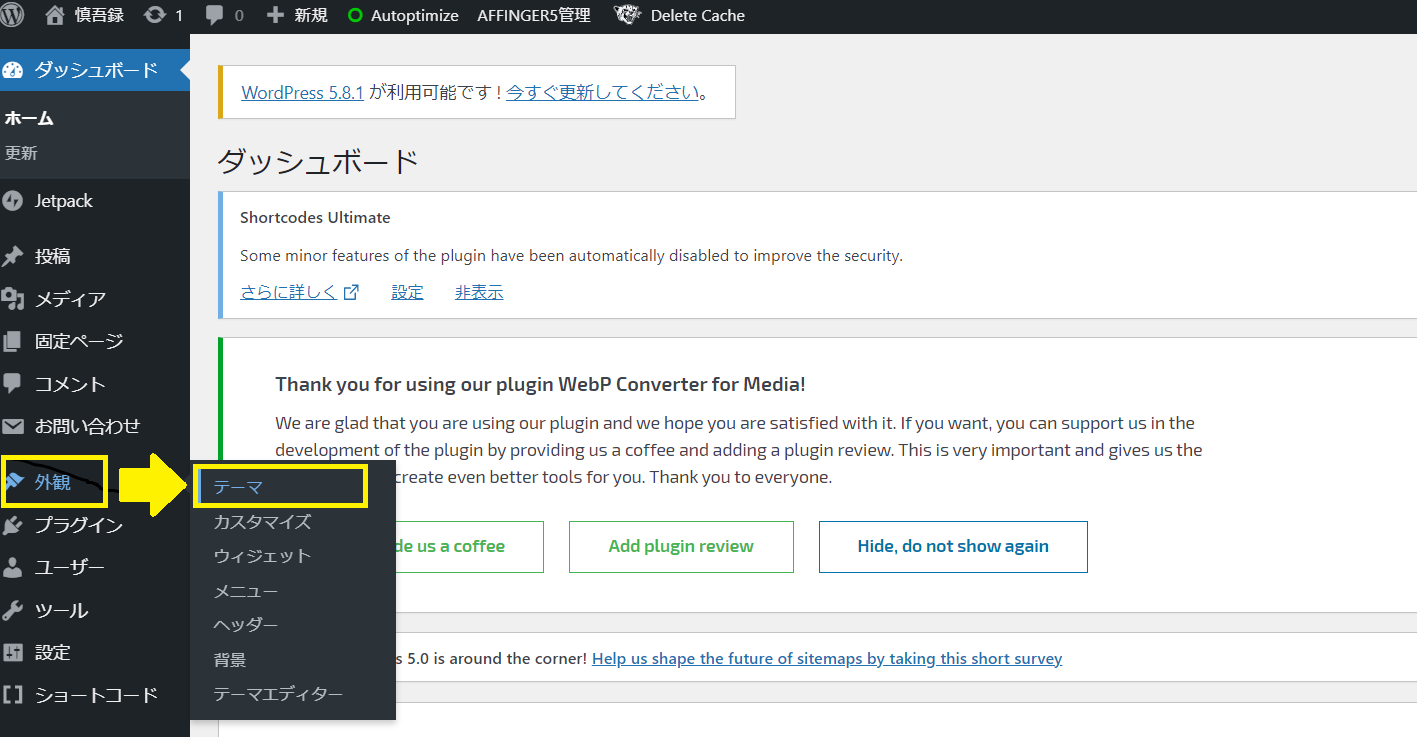
Task: Select カスタマイズ in the flyout menu
Action: point(262,522)
